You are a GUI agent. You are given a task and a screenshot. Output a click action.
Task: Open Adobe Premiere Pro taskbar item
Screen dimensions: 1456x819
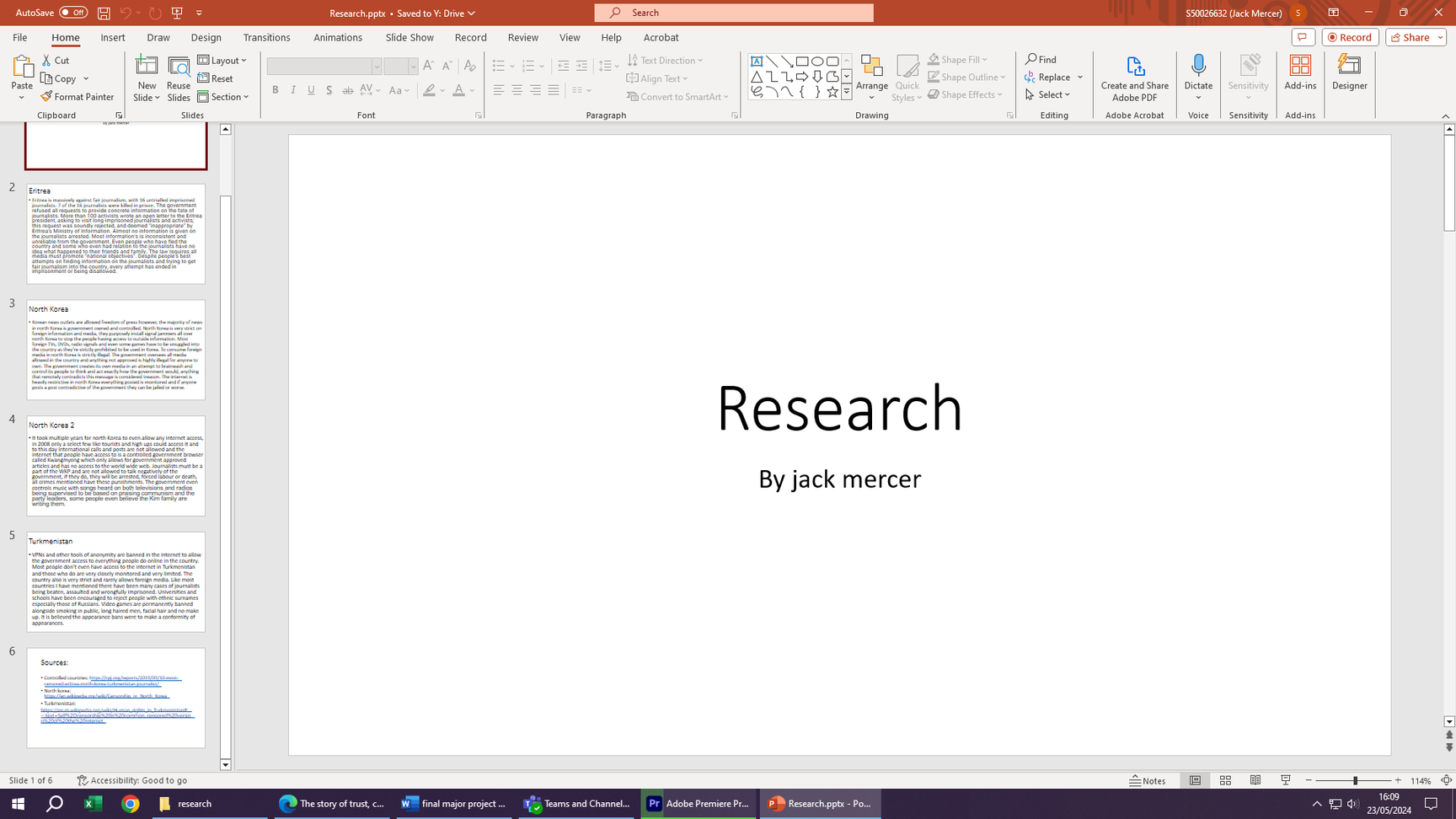point(699,804)
